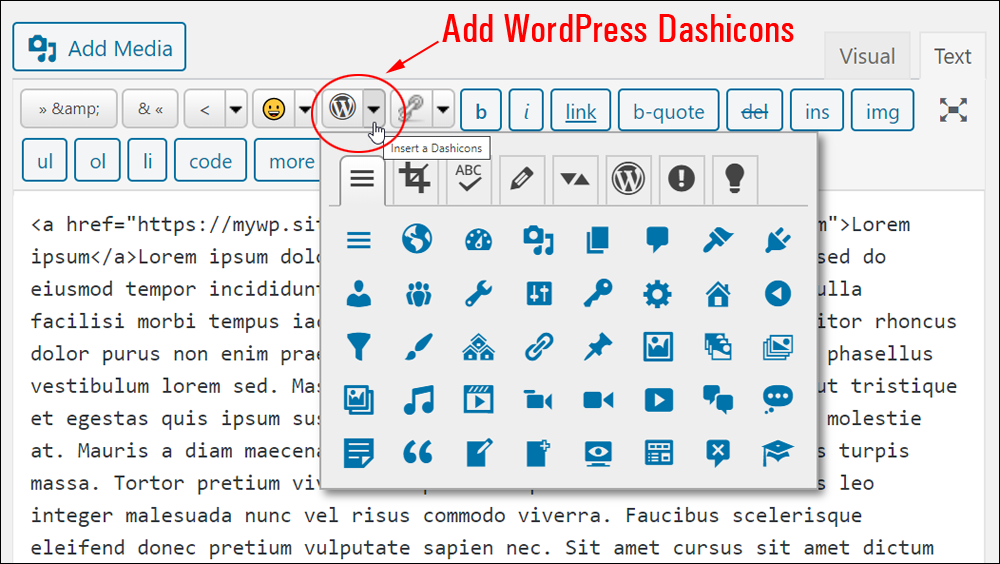Click the img quicktag button
This screenshot has height=564, width=1000.
click(882, 110)
